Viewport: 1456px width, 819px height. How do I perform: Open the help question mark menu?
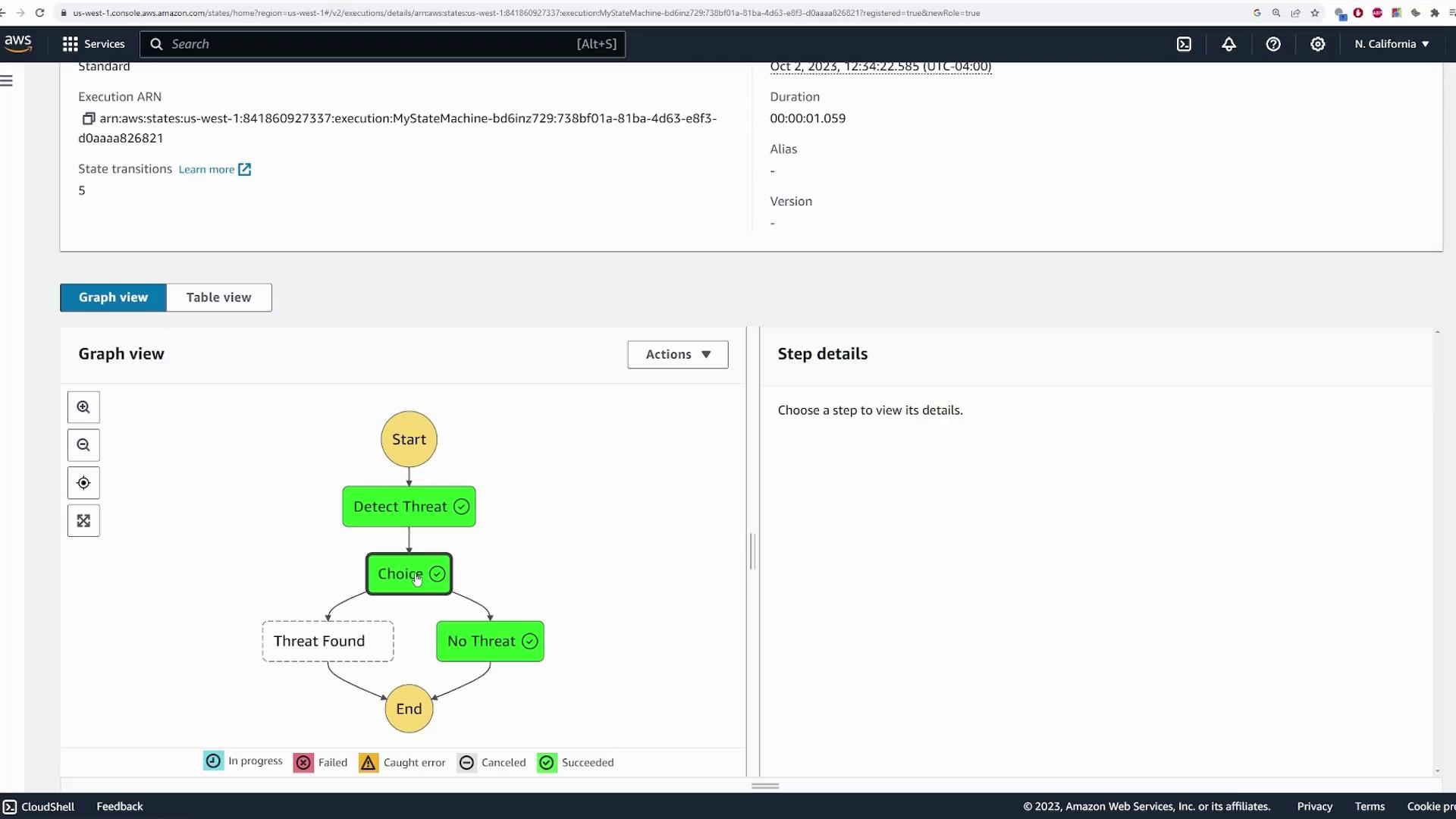pos(1273,44)
